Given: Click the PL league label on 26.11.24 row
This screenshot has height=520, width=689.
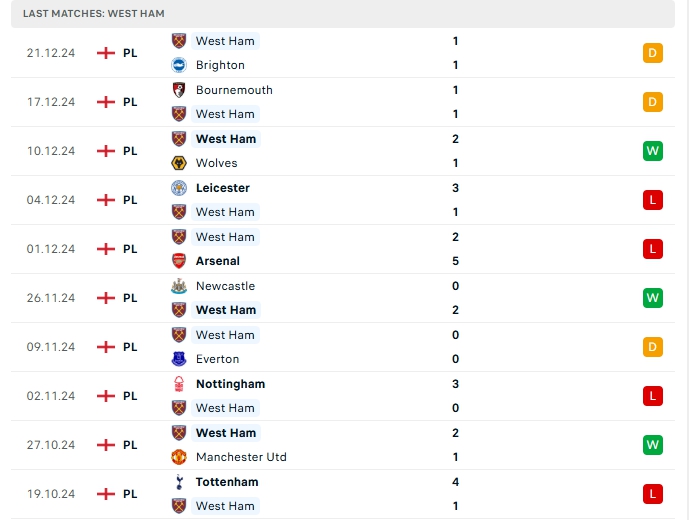Looking at the screenshot, I should pos(131,298).
